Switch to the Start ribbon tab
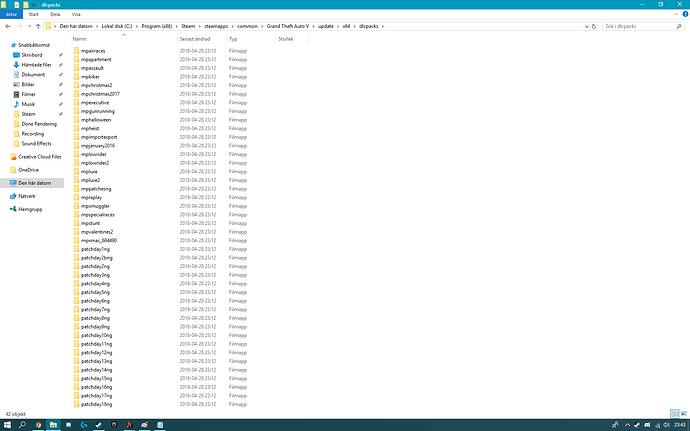The width and height of the screenshot is (690, 431). point(34,14)
